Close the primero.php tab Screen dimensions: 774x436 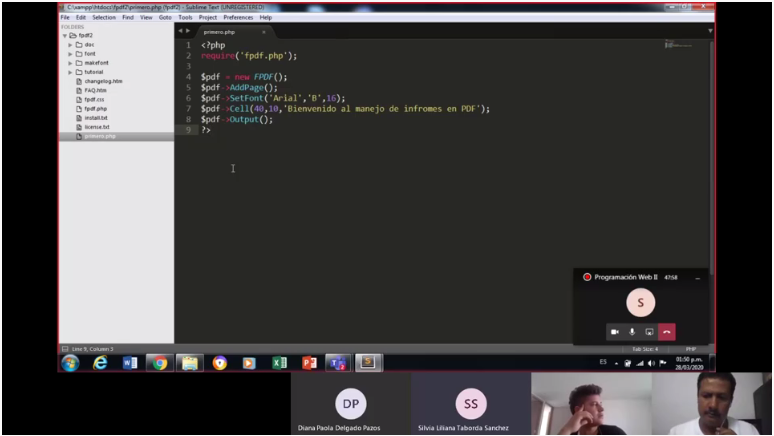pyautogui.click(x=264, y=32)
